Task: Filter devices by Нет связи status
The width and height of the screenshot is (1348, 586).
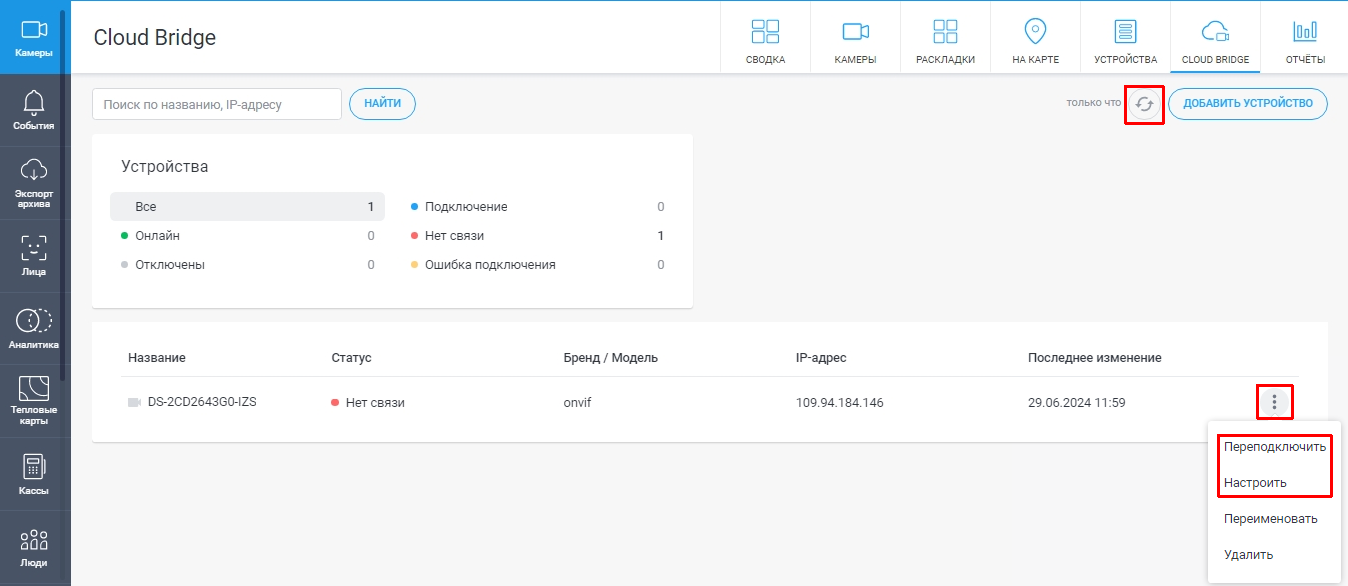Action: coord(537,236)
